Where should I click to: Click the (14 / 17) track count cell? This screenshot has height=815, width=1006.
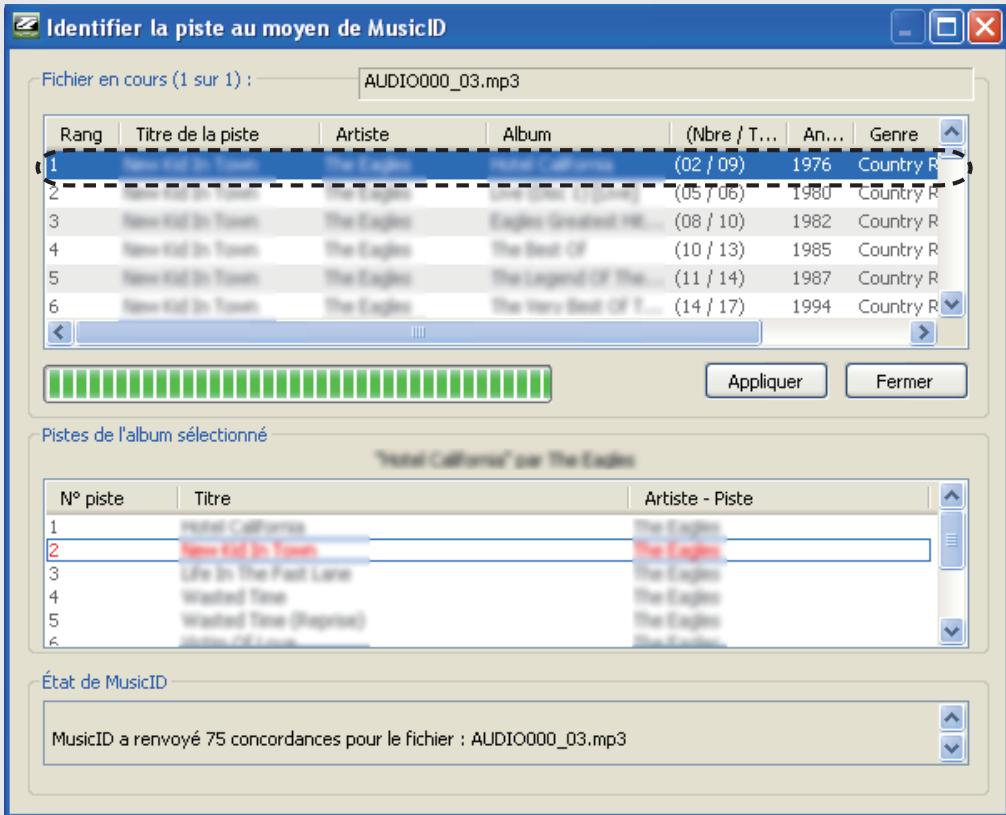coord(710,306)
